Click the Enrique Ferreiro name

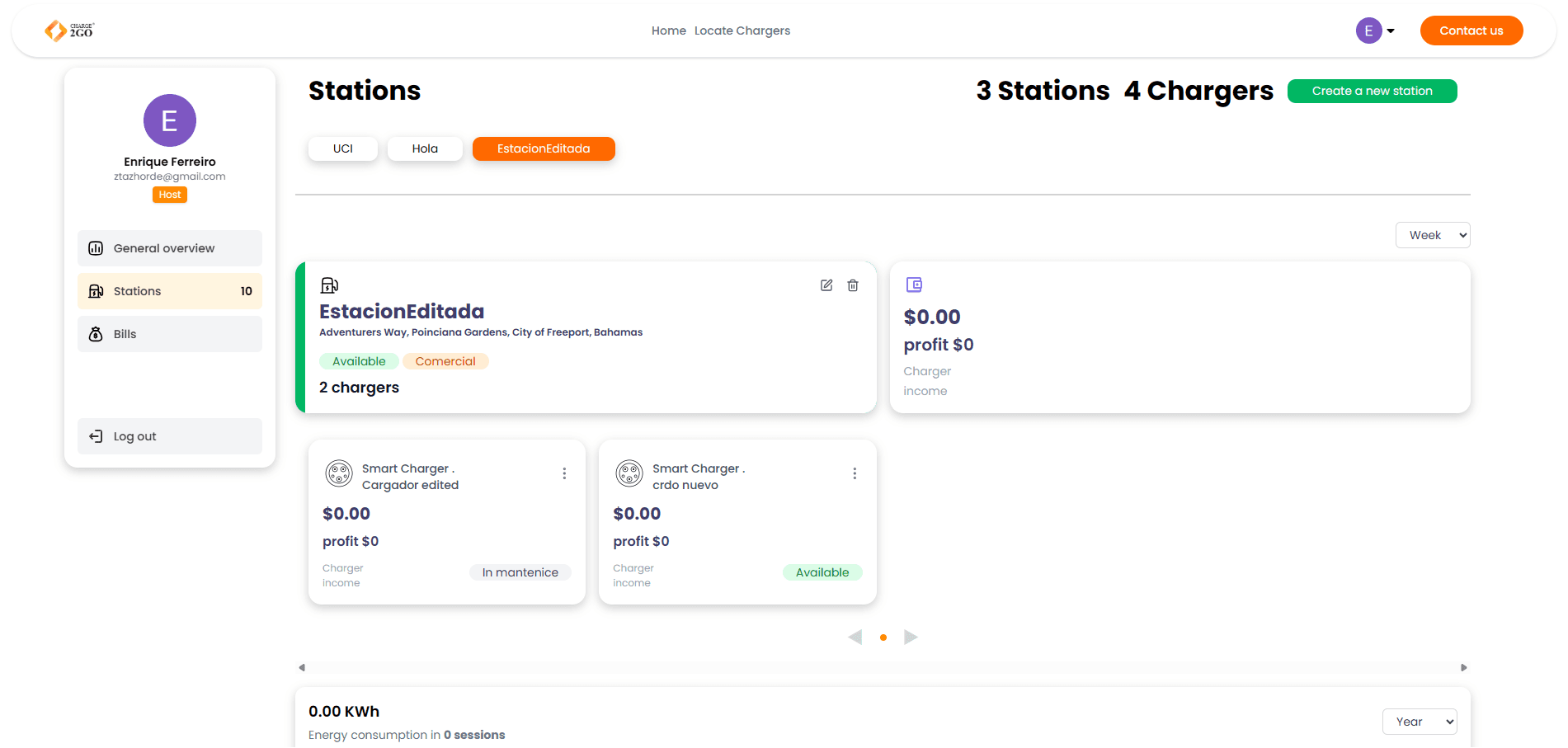(170, 162)
